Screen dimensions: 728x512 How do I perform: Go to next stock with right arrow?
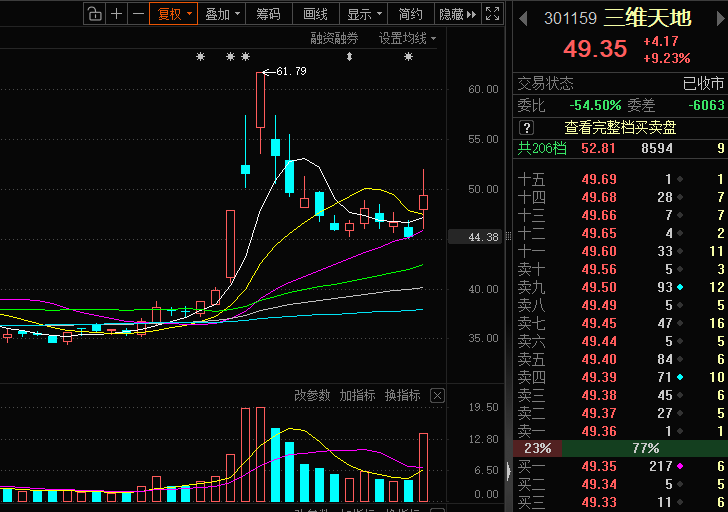pyautogui.click(x=722, y=19)
